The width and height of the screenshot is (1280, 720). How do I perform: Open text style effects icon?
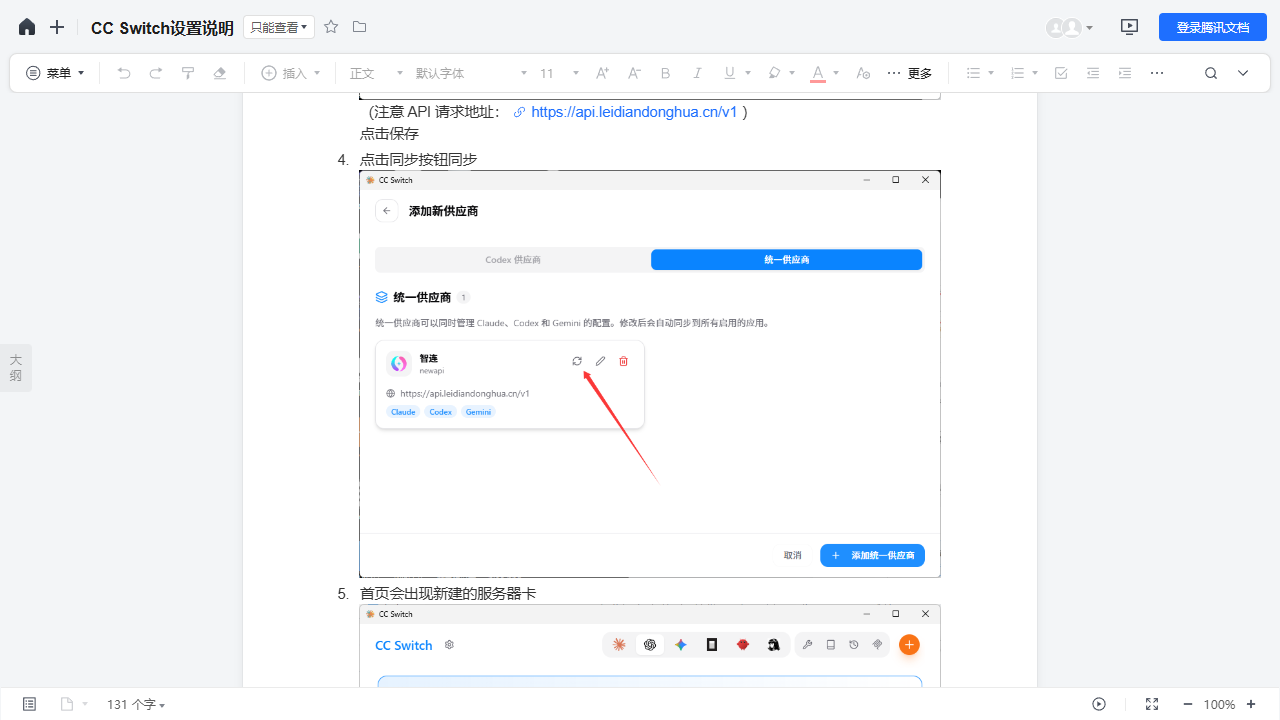pyautogui.click(x=864, y=73)
